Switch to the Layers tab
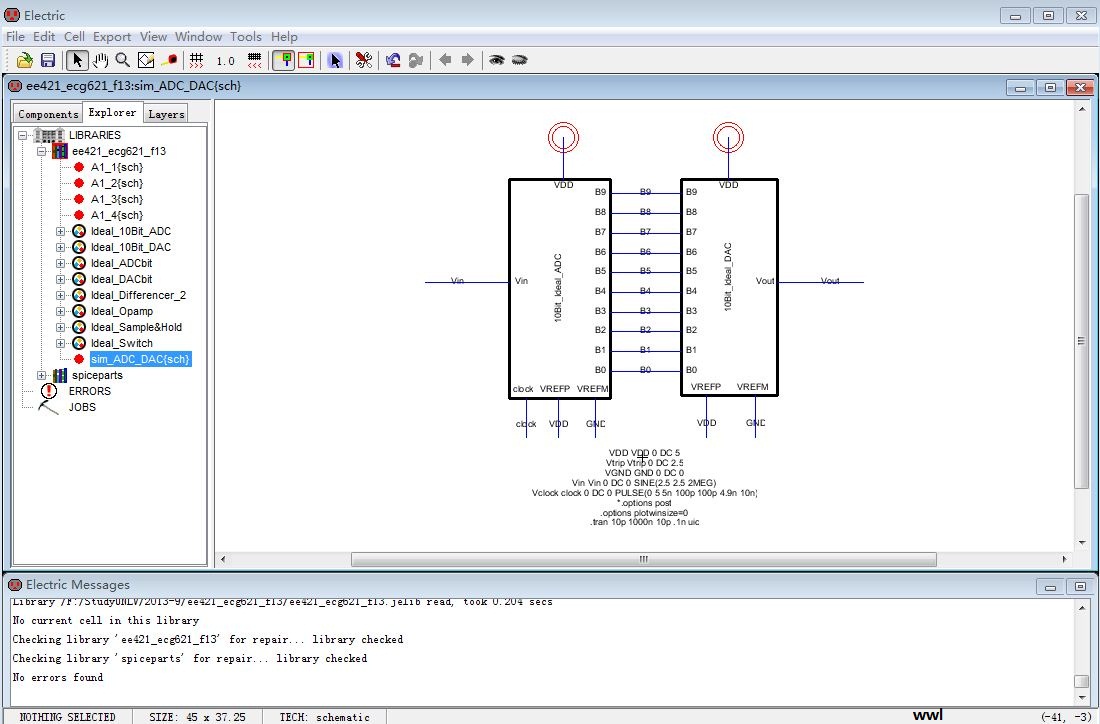 point(166,114)
